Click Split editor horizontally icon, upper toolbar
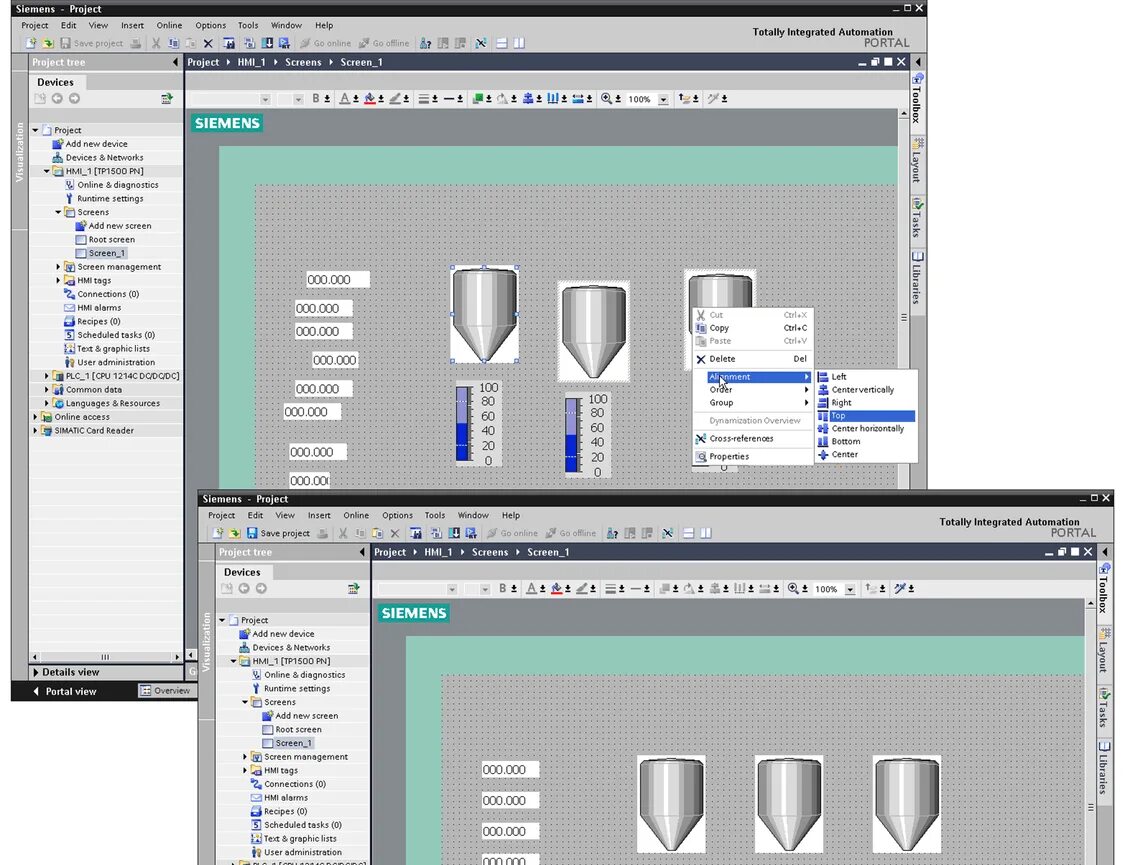Image resolution: width=1125 pixels, height=865 pixels. tap(502, 43)
